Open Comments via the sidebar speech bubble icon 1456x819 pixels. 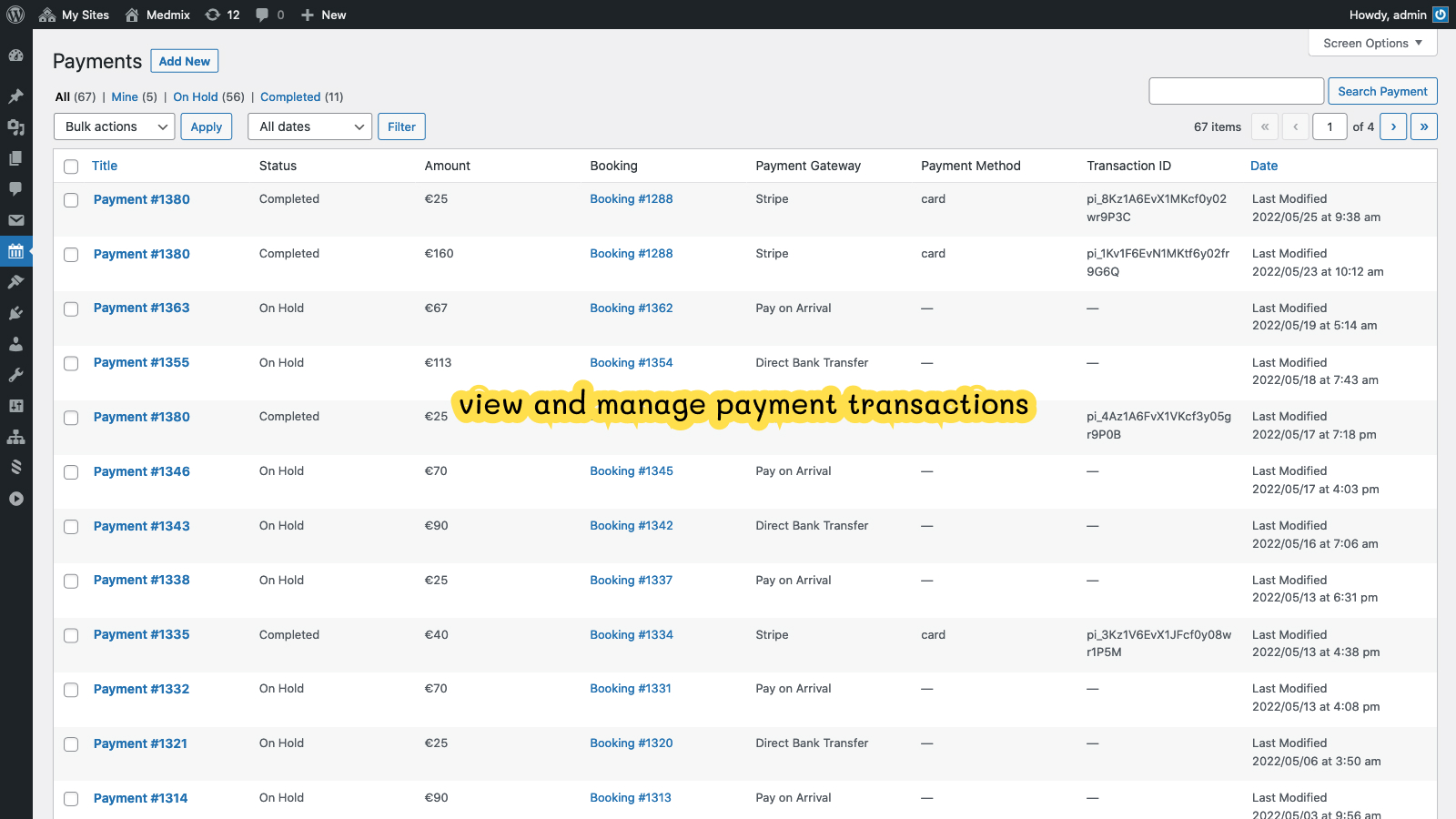15,189
